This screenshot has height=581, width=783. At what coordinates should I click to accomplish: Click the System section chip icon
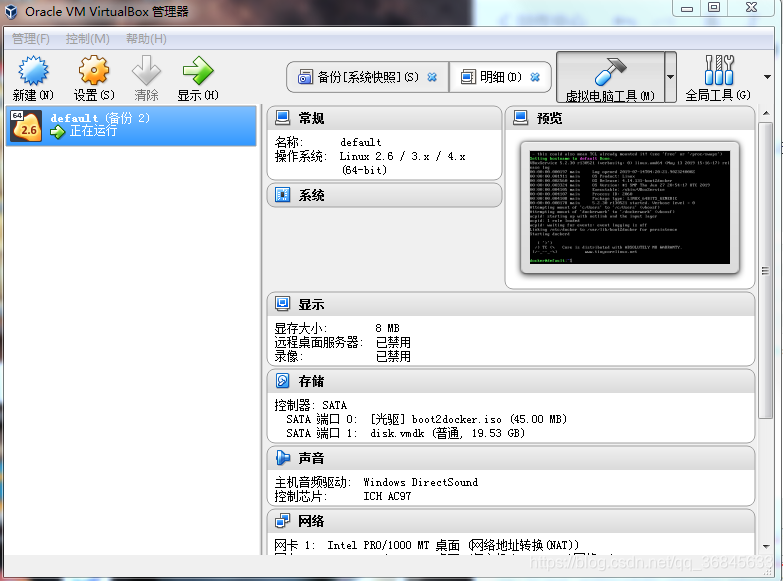[x=283, y=195]
